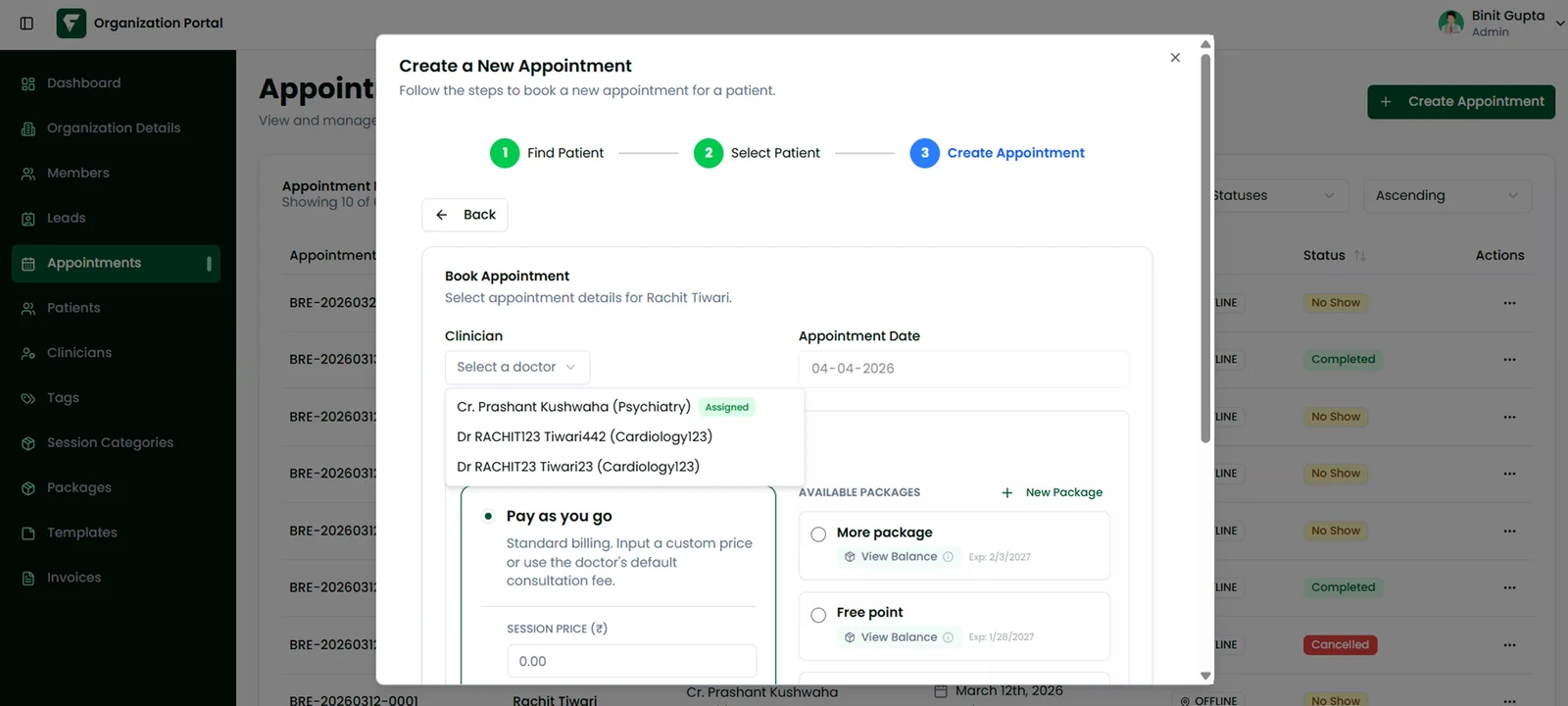
Task: Click the Session Price input field
Action: [x=631, y=661]
